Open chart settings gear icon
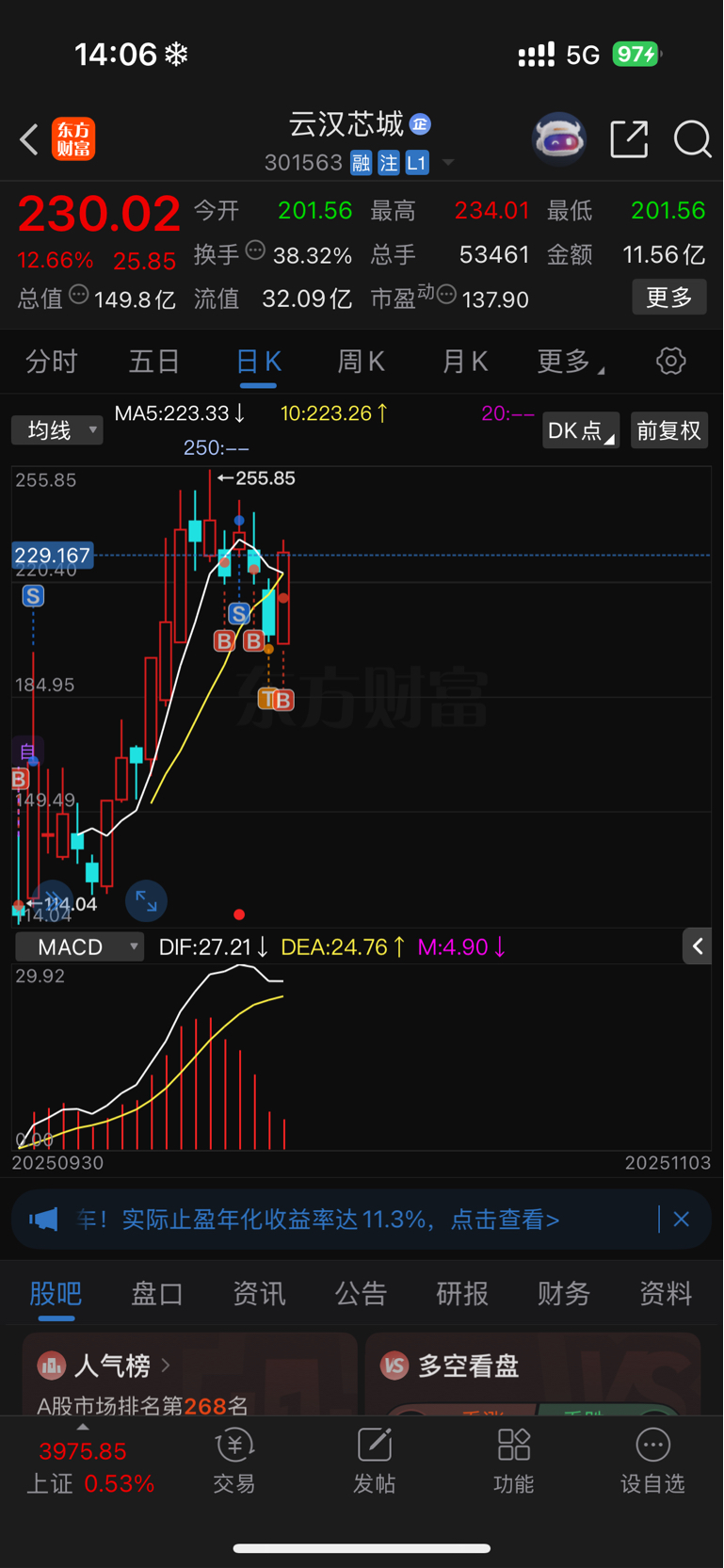724x1568 pixels. pyautogui.click(x=671, y=361)
